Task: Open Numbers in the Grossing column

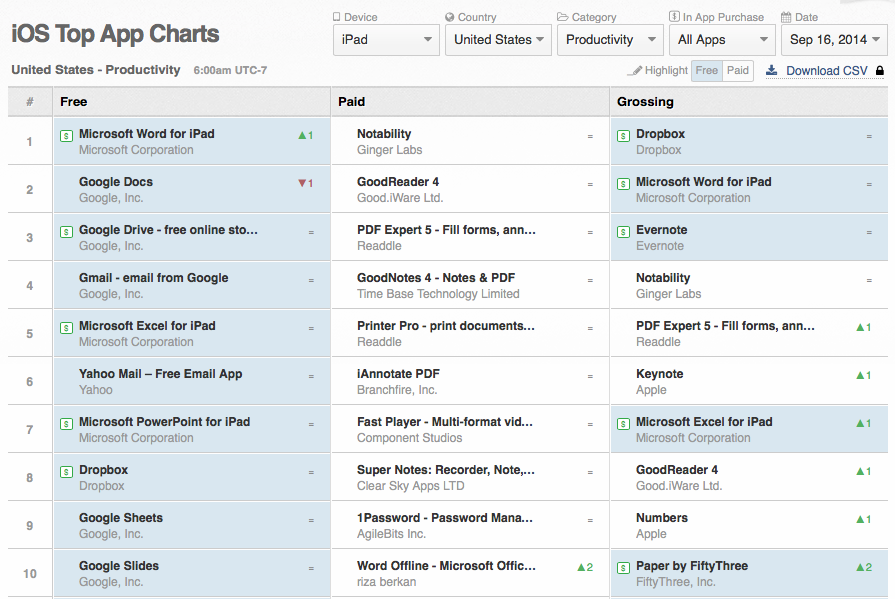Action: pyautogui.click(x=662, y=517)
